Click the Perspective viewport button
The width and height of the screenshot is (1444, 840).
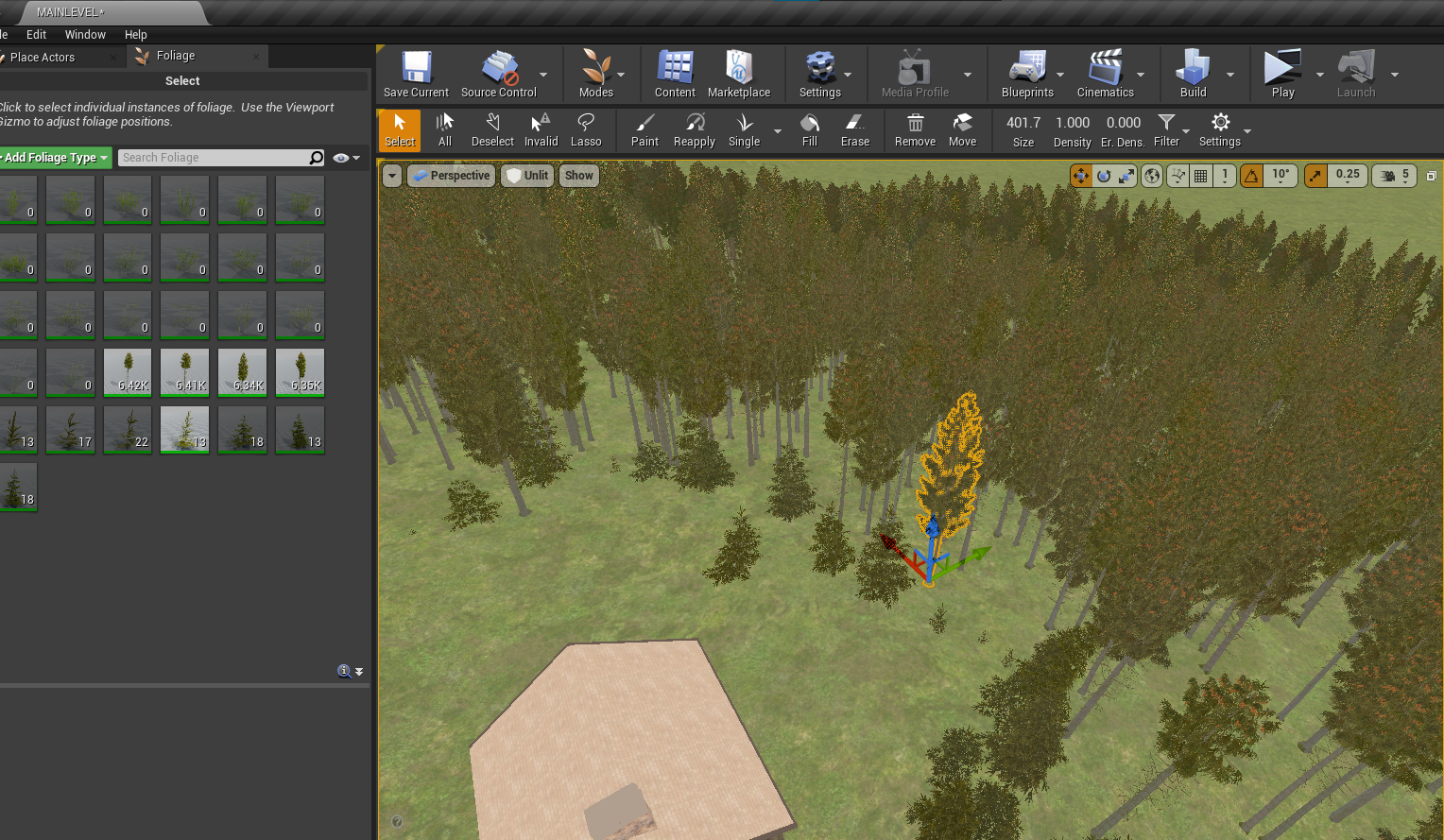452,176
